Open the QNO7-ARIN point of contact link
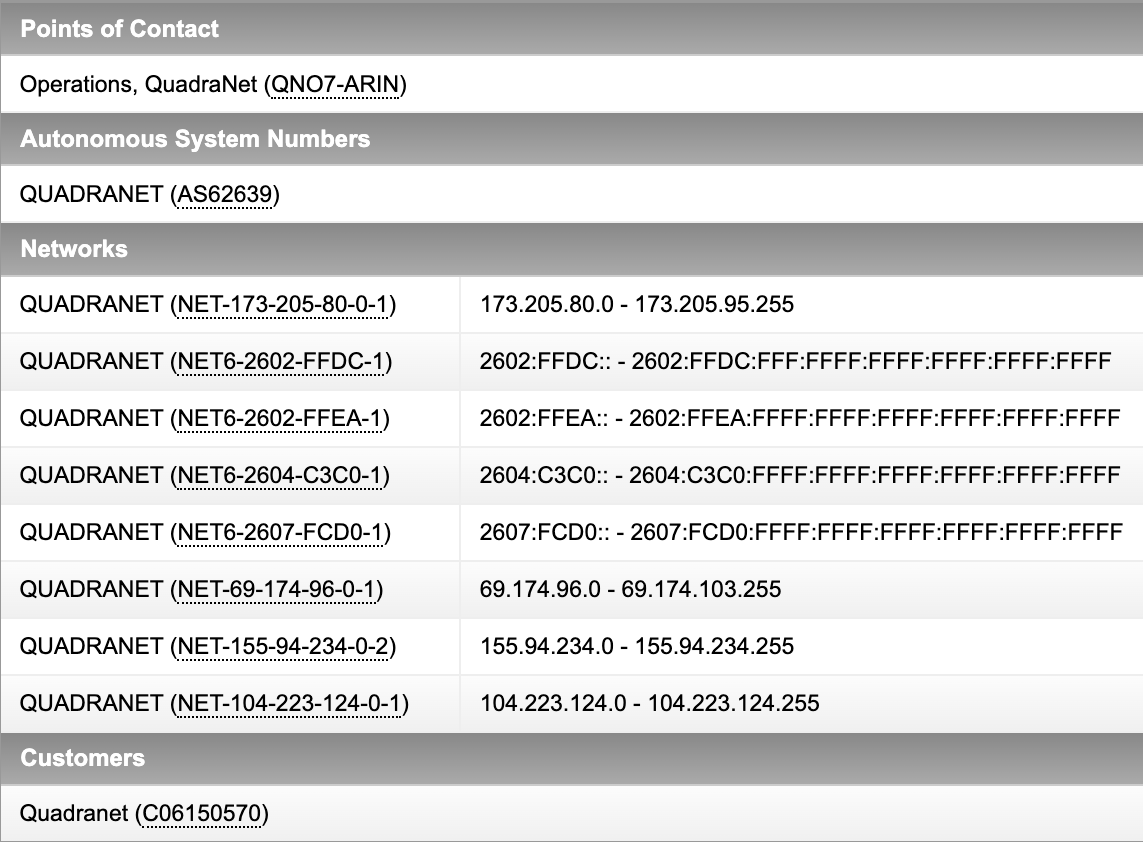 pyautogui.click(x=335, y=85)
